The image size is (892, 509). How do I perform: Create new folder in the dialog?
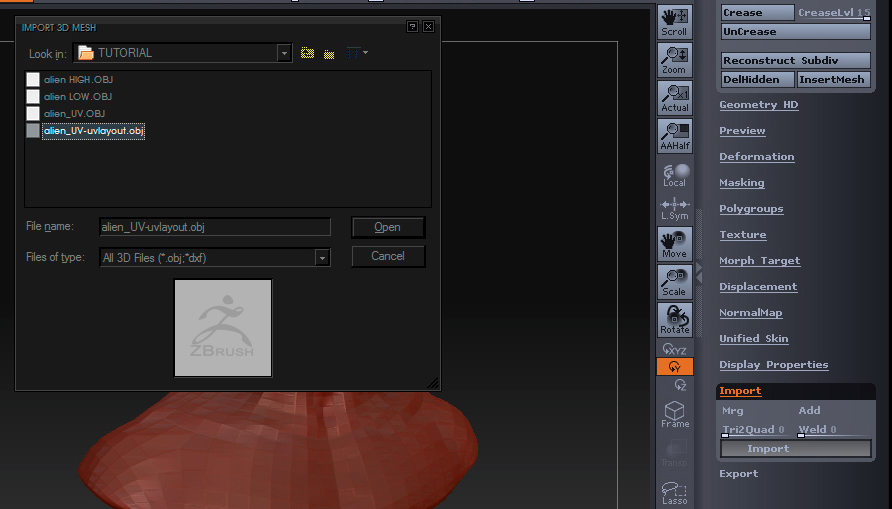[x=329, y=54]
